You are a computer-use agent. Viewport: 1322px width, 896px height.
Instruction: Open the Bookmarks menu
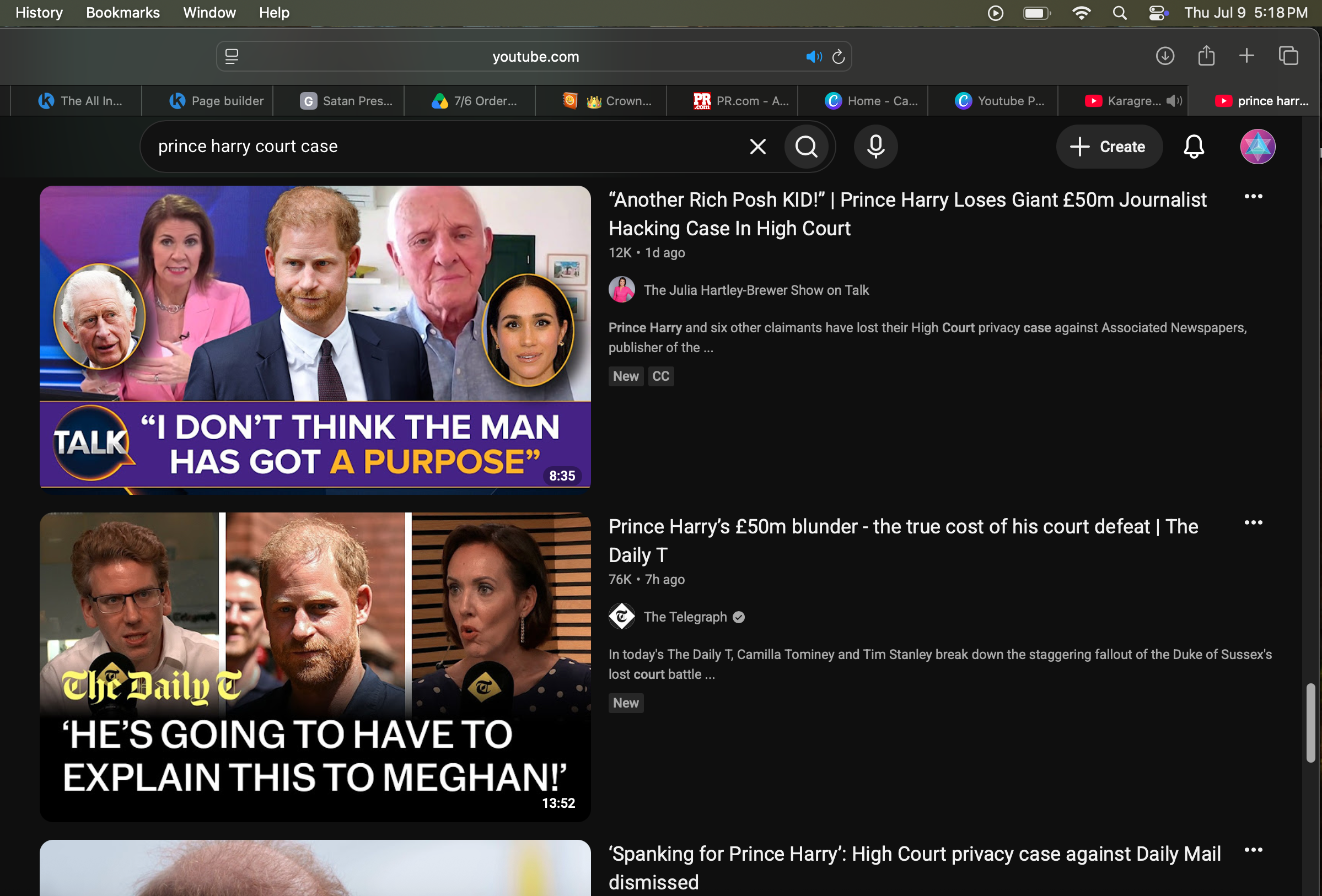click(123, 13)
